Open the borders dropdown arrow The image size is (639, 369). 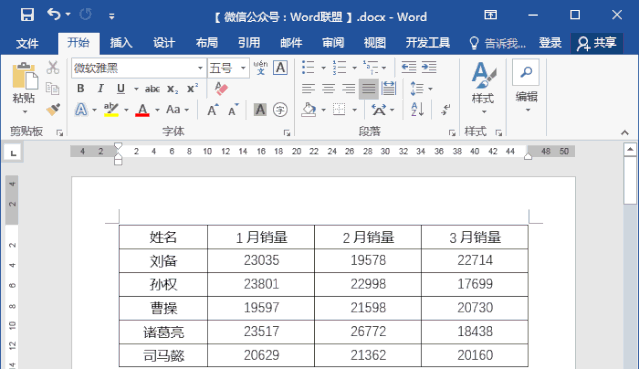[x=355, y=110]
